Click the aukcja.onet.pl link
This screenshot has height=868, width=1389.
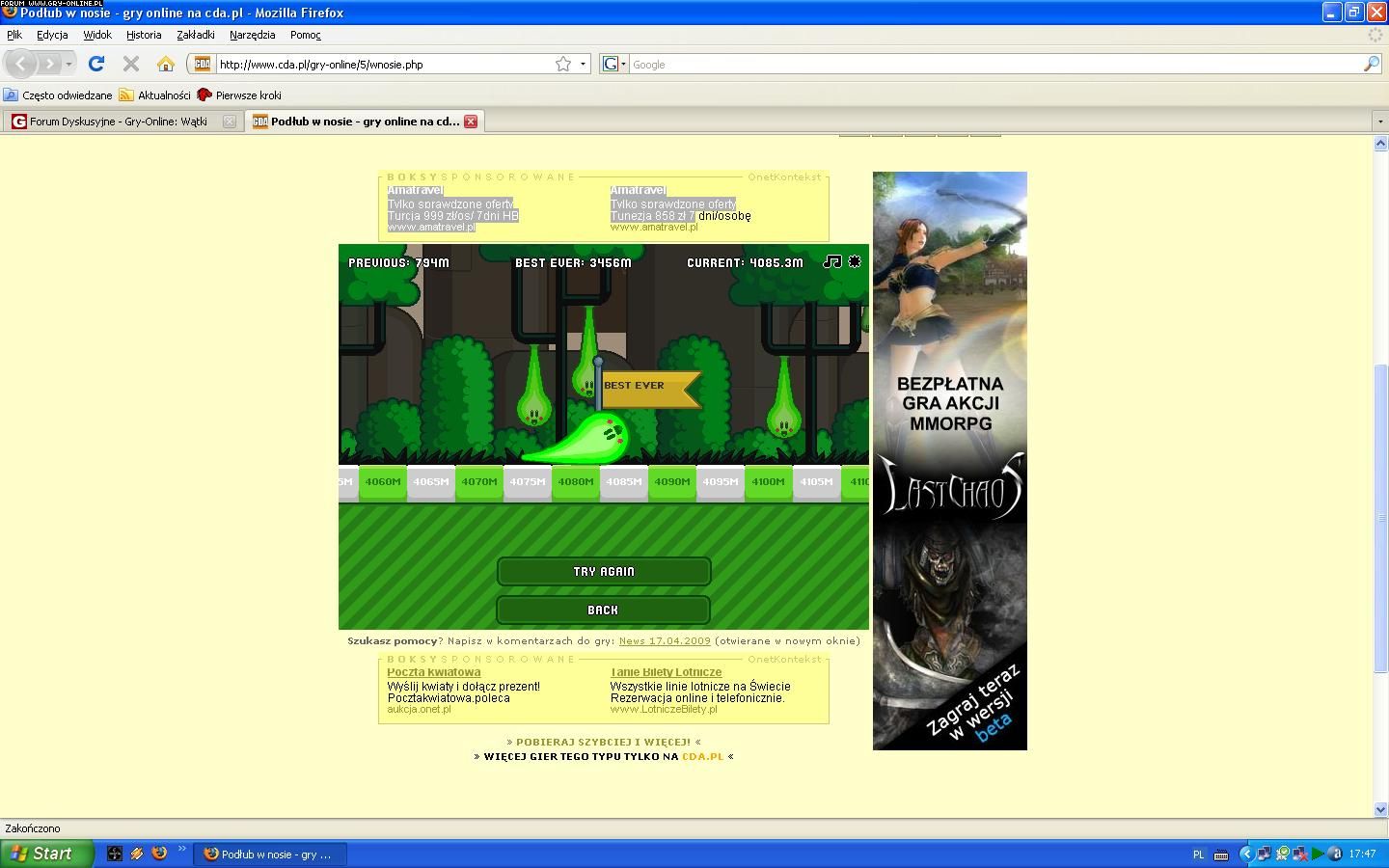click(420, 709)
